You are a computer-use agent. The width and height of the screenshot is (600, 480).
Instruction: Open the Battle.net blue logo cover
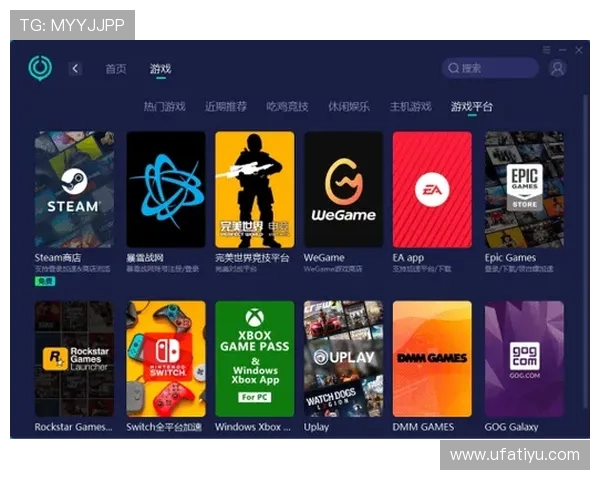coord(166,189)
